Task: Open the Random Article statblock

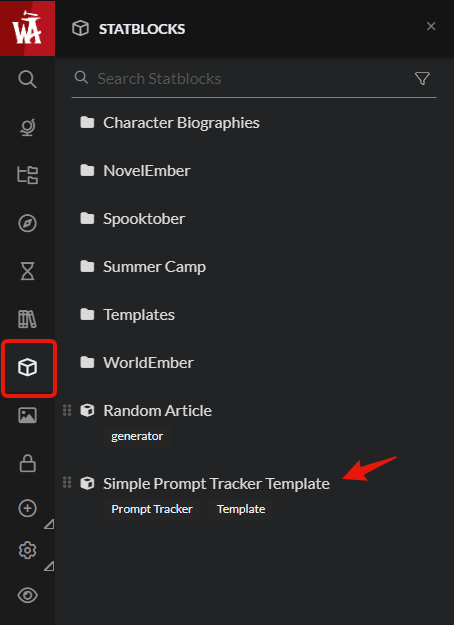Action: 157,411
